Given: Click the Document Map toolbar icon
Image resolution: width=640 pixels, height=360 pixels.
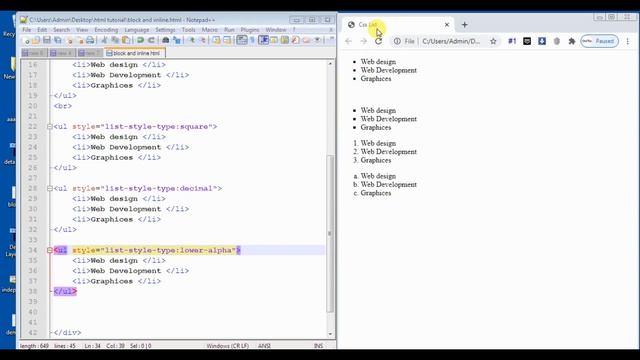Looking at the screenshot, I should 284,40.
